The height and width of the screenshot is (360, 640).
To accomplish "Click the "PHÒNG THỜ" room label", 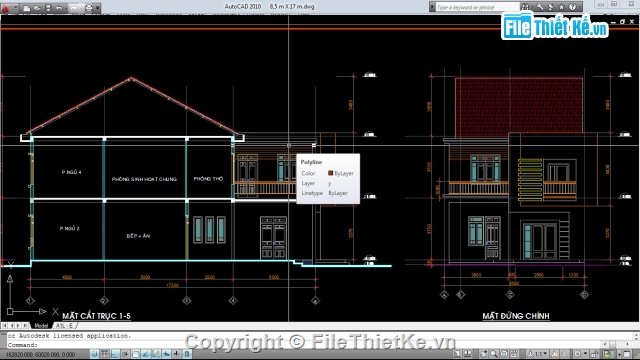I will pos(208,179).
